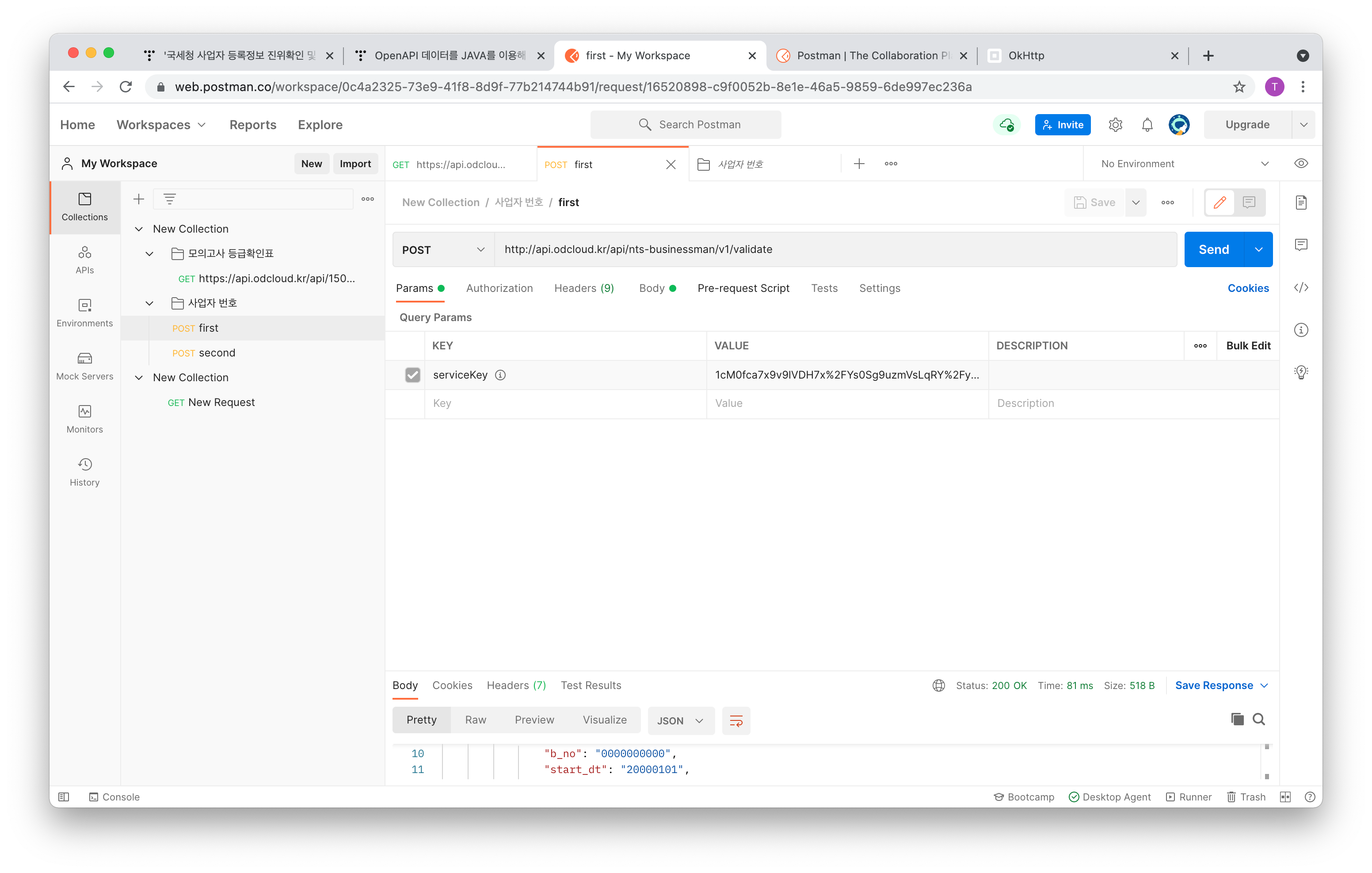This screenshot has height=873, width=1372.
Task: Switch to comment mode icon beside edit pencil
Action: [1249, 203]
